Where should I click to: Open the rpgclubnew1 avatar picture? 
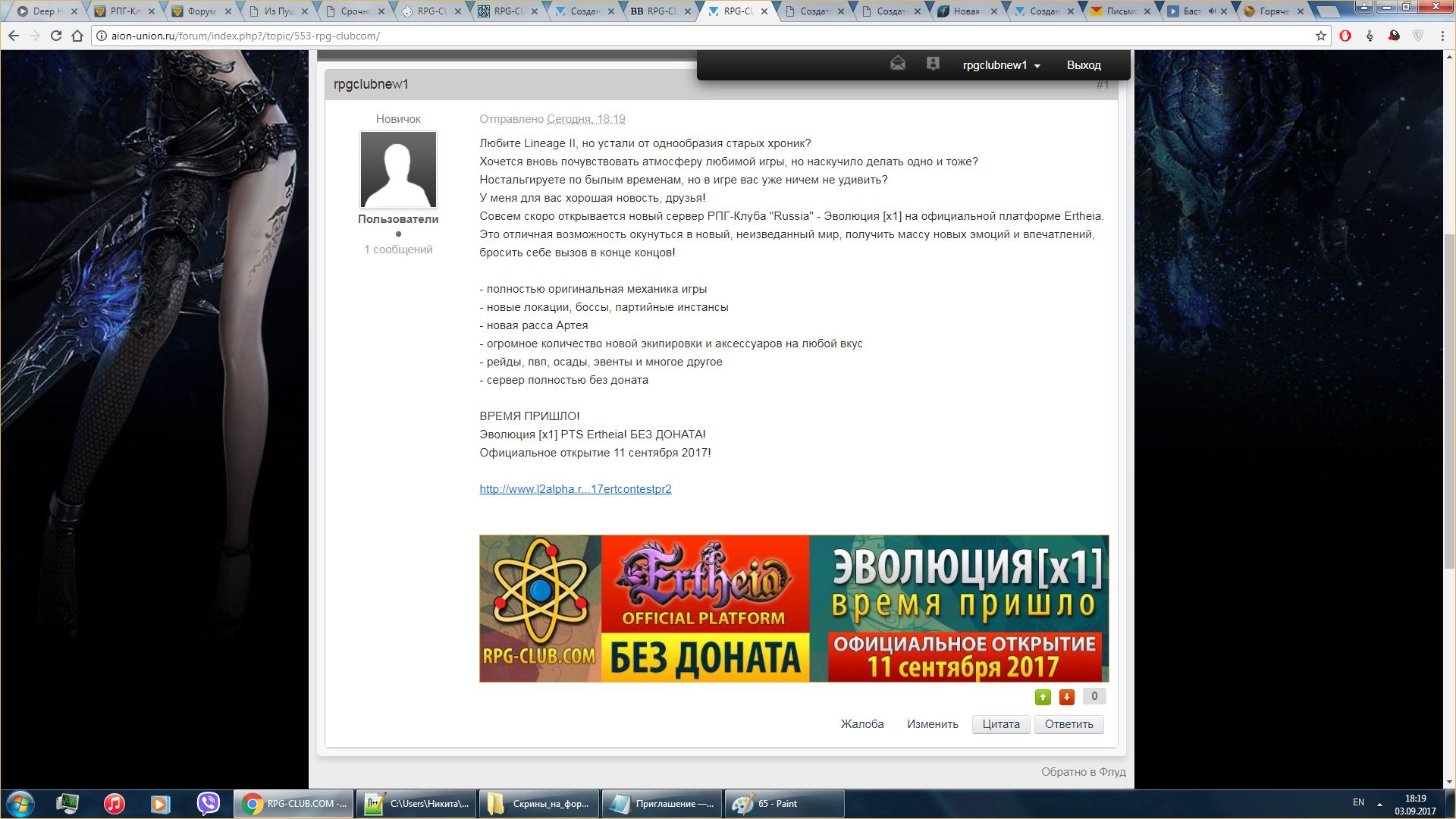(x=398, y=169)
